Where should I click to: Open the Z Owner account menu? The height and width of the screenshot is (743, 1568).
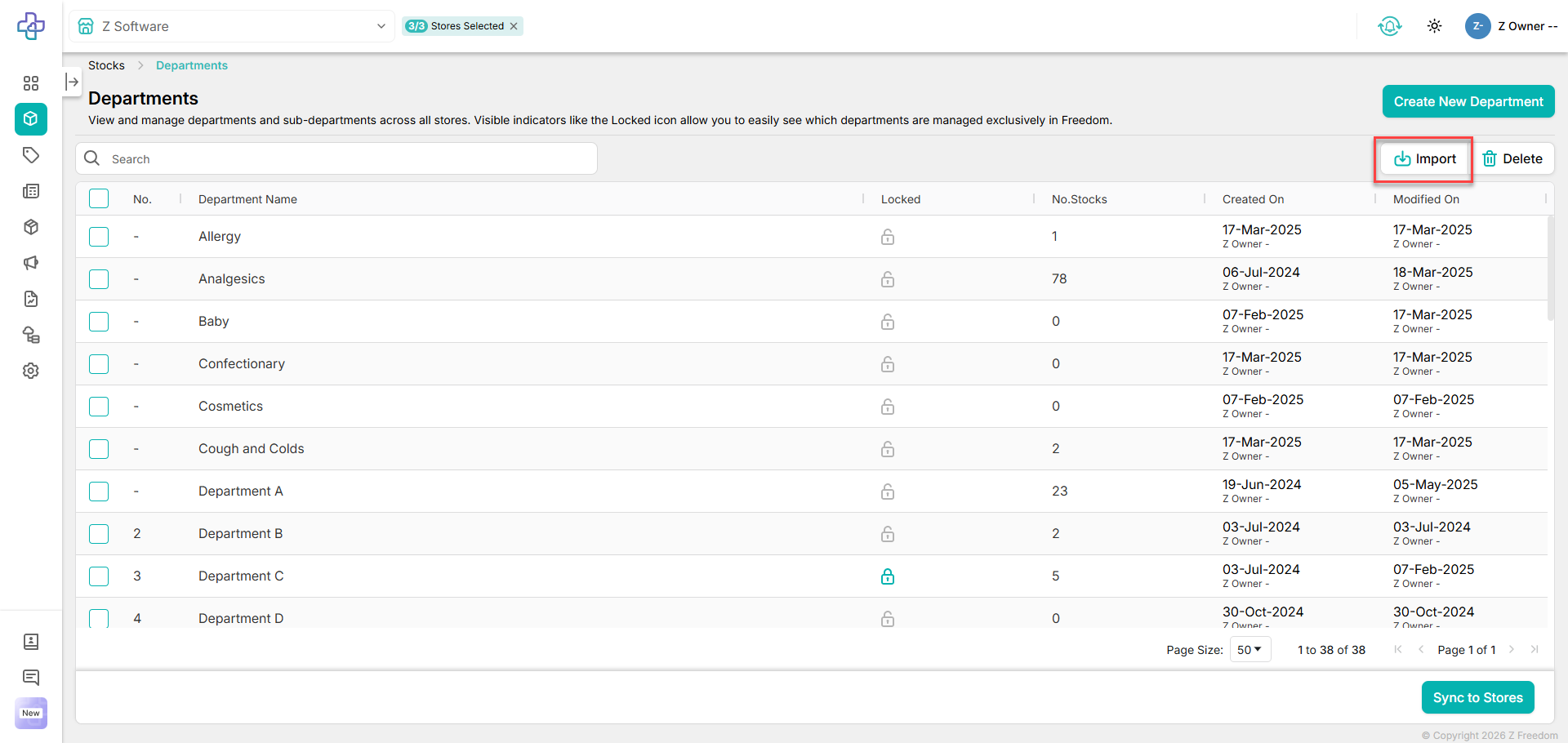click(x=1512, y=26)
